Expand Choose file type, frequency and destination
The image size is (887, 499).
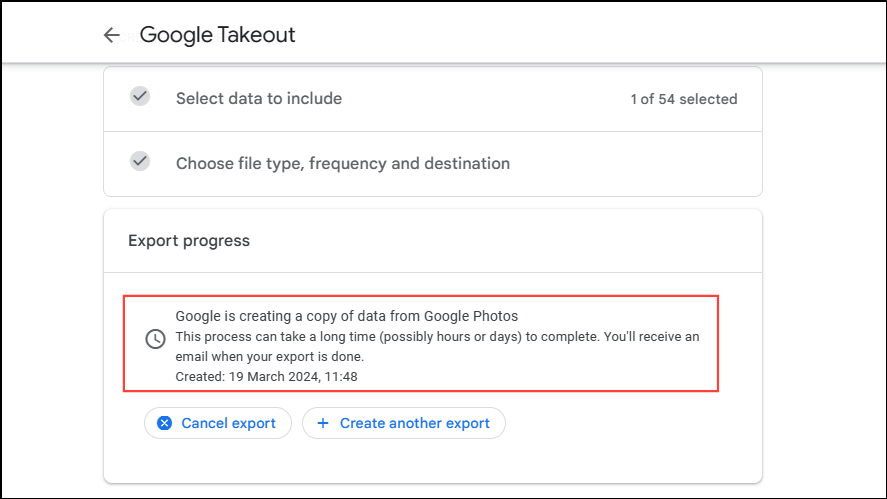[343, 163]
